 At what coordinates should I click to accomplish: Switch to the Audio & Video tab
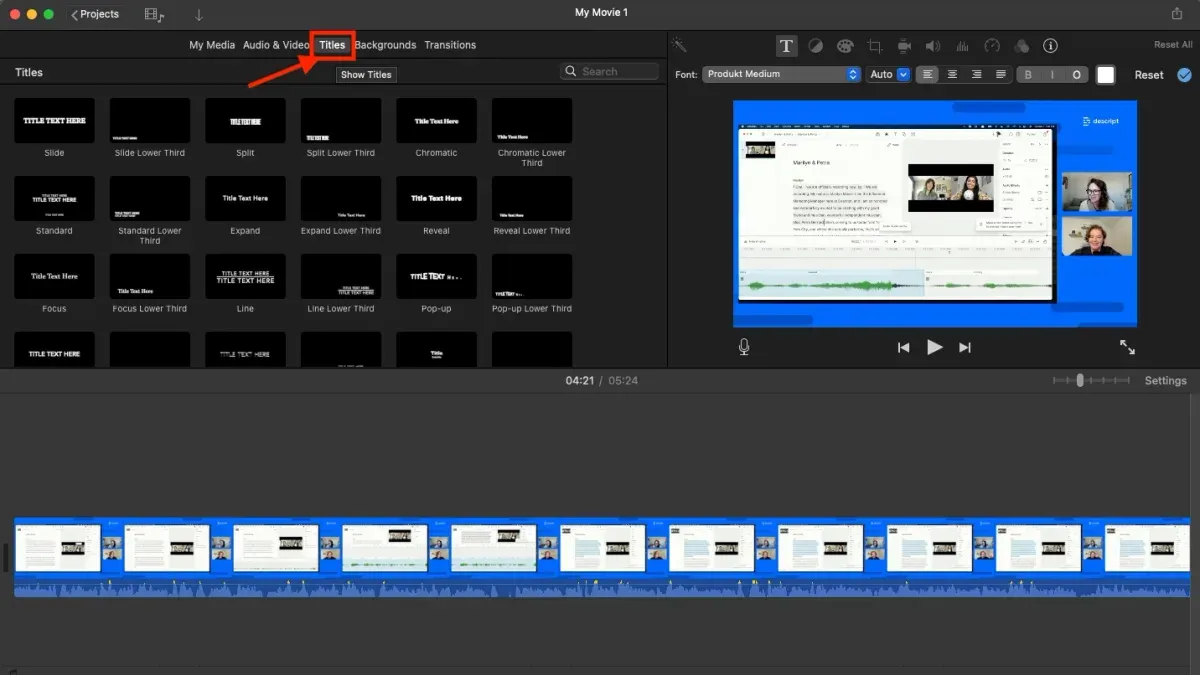point(276,45)
